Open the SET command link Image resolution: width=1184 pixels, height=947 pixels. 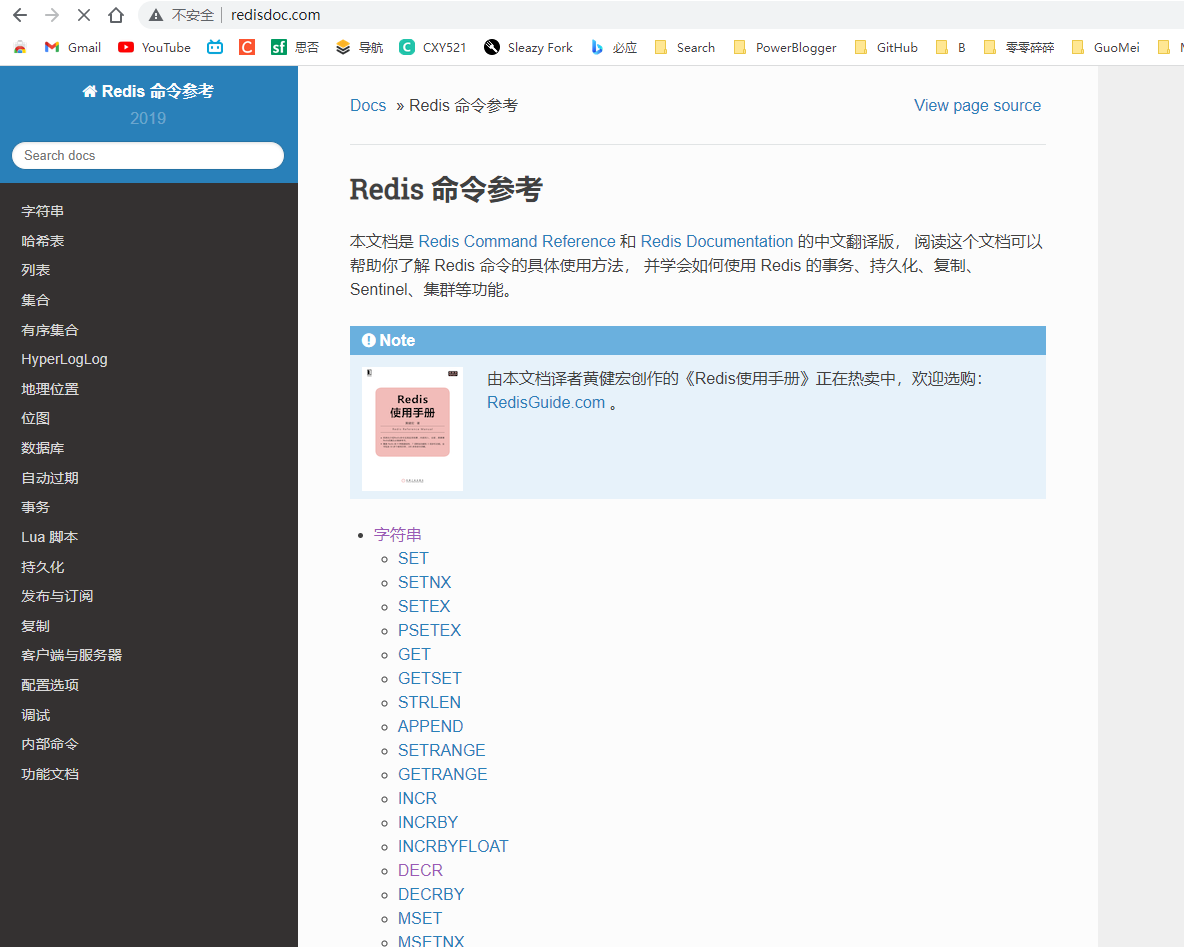pyautogui.click(x=413, y=559)
